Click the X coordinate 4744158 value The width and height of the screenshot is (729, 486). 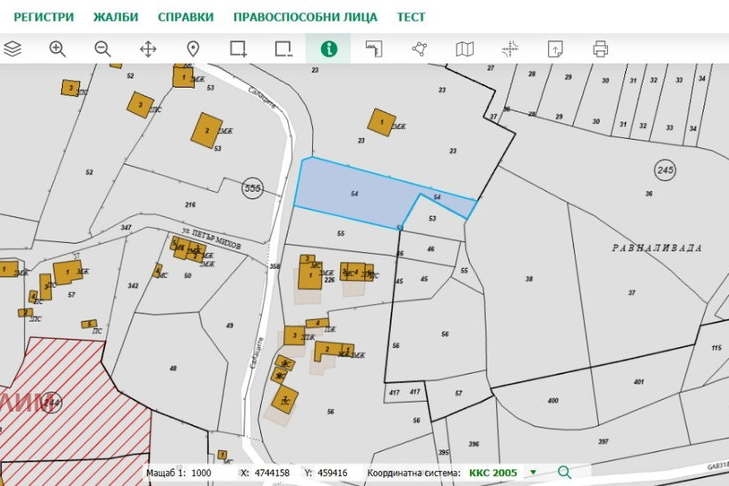click(272, 473)
